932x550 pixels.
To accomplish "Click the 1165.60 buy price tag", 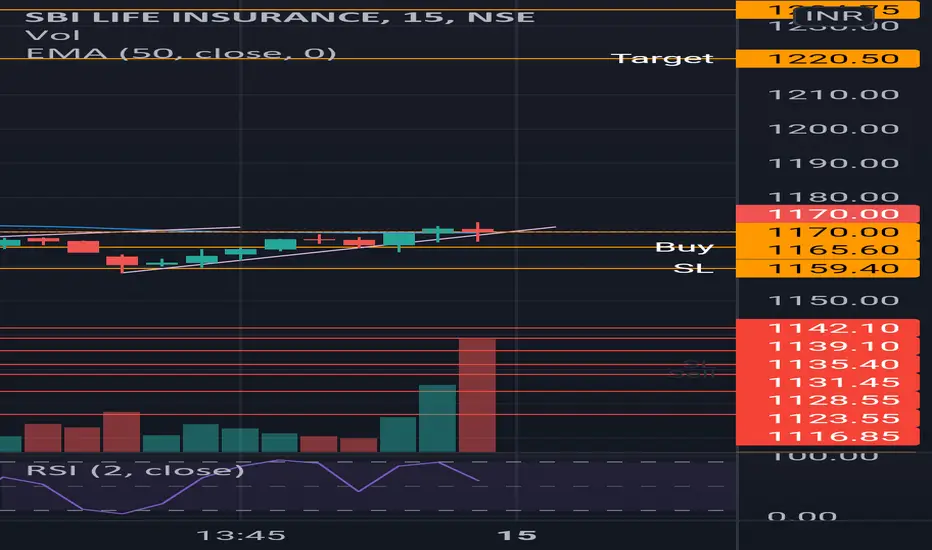I will [x=827, y=250].
